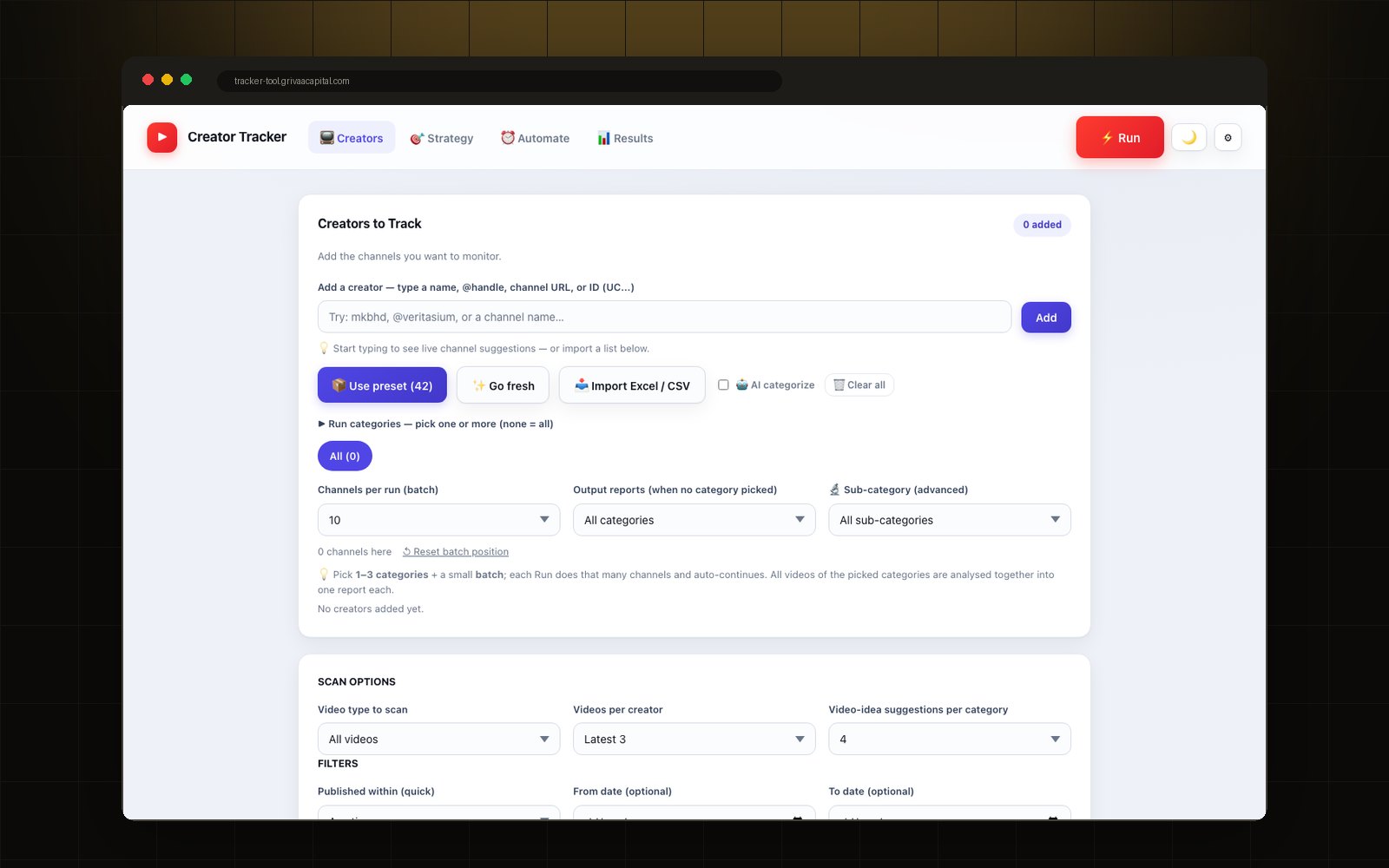Open the Videos per creator dropdown
The width and height of the screenshot is (1389, 868).
point(694,739)
